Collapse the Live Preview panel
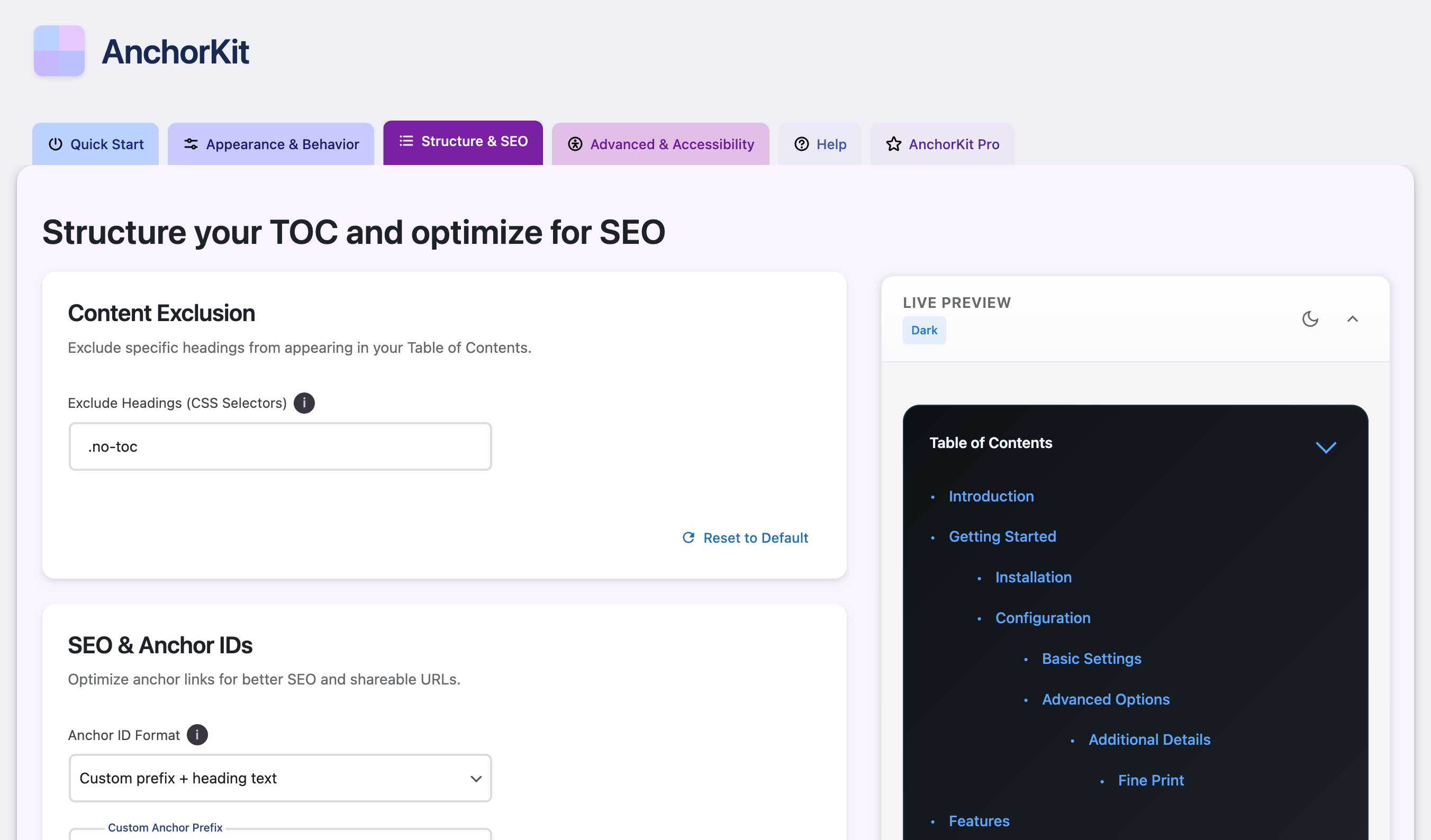 pos(1353,319)
